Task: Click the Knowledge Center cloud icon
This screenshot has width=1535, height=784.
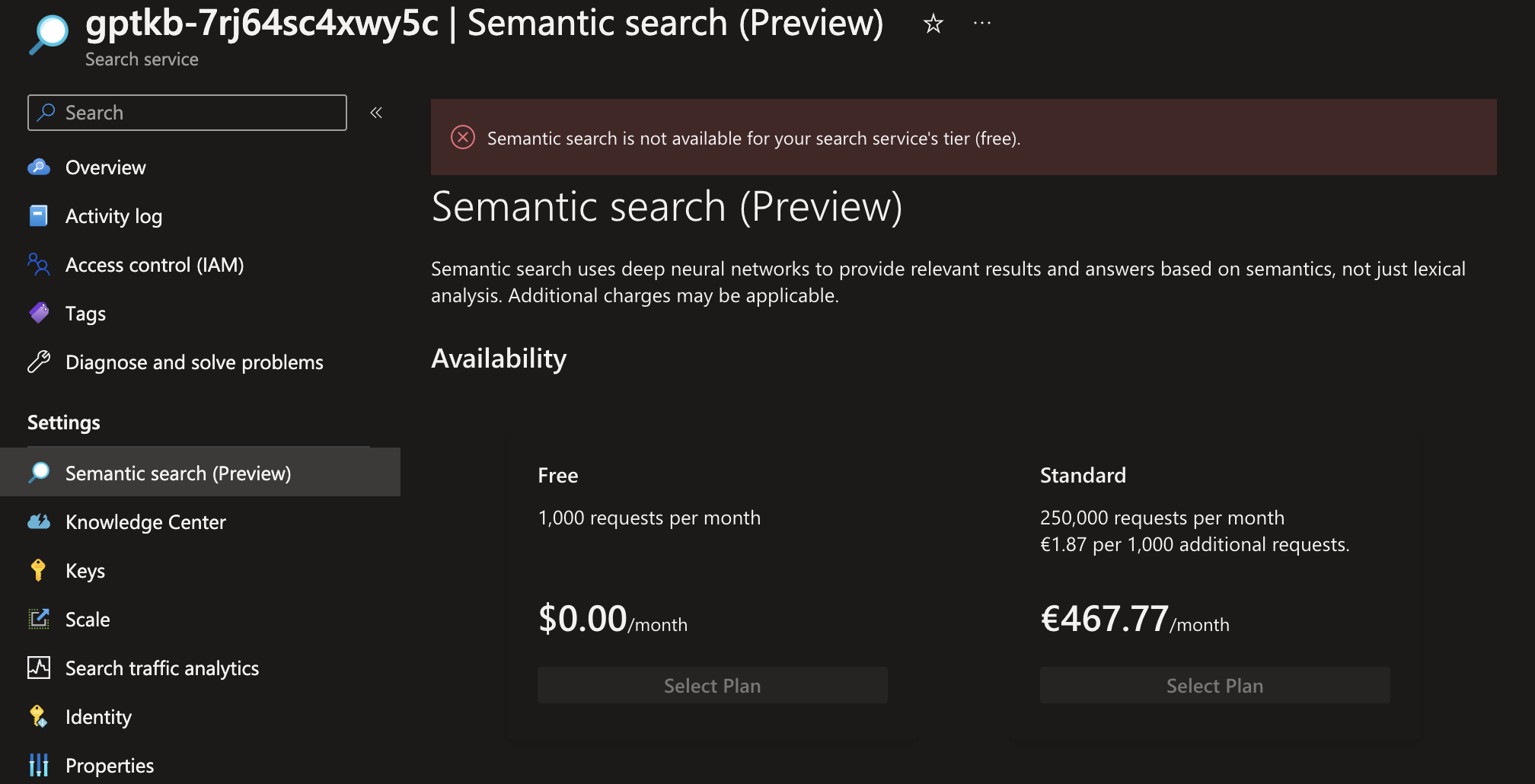Action: [x=39, y=521]
